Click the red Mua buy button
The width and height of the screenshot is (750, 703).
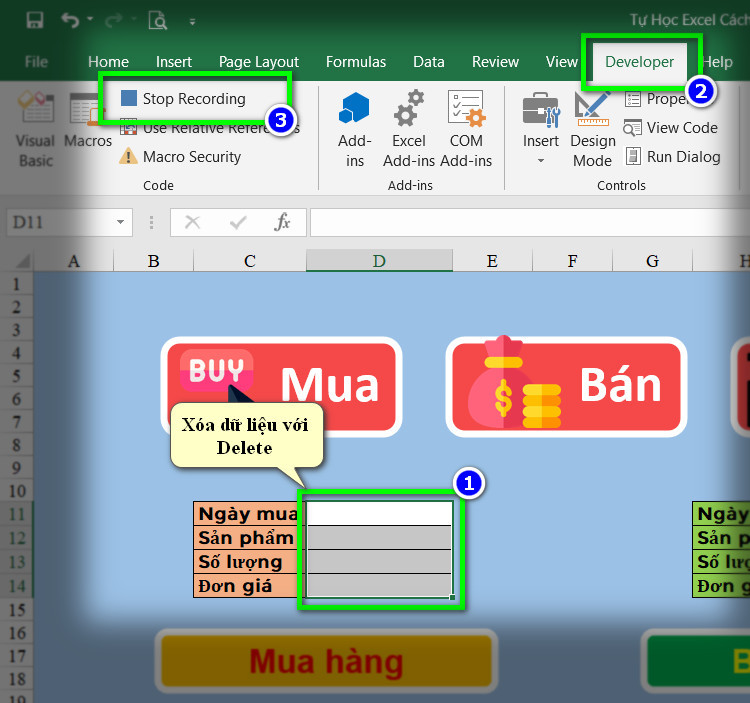(x=281, y=386)
